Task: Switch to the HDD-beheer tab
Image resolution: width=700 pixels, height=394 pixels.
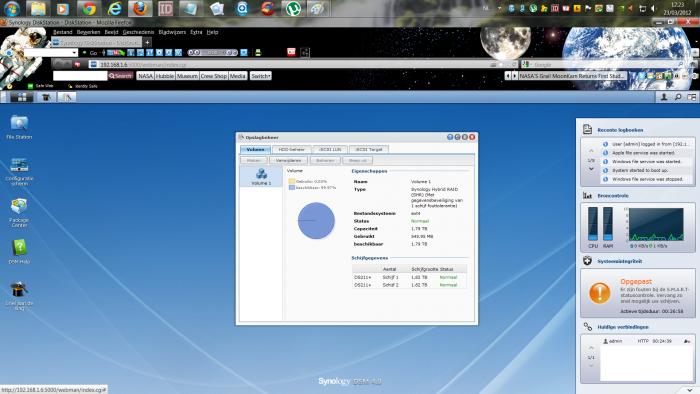Action: point(292,149)
